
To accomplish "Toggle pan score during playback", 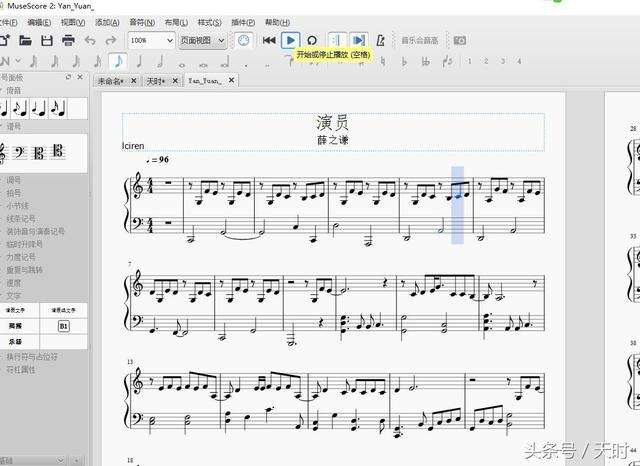I will (x=359, y=40).
